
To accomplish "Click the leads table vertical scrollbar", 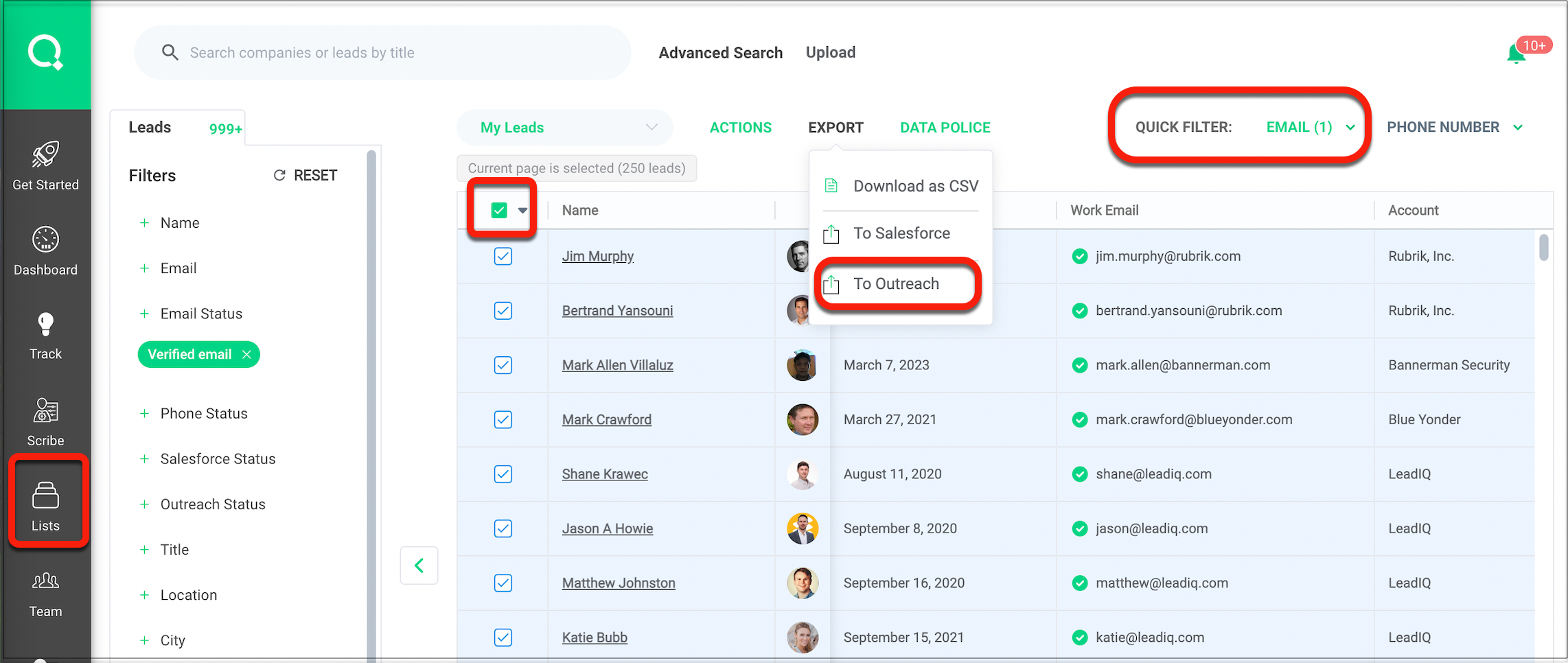I will [1543, 248].
